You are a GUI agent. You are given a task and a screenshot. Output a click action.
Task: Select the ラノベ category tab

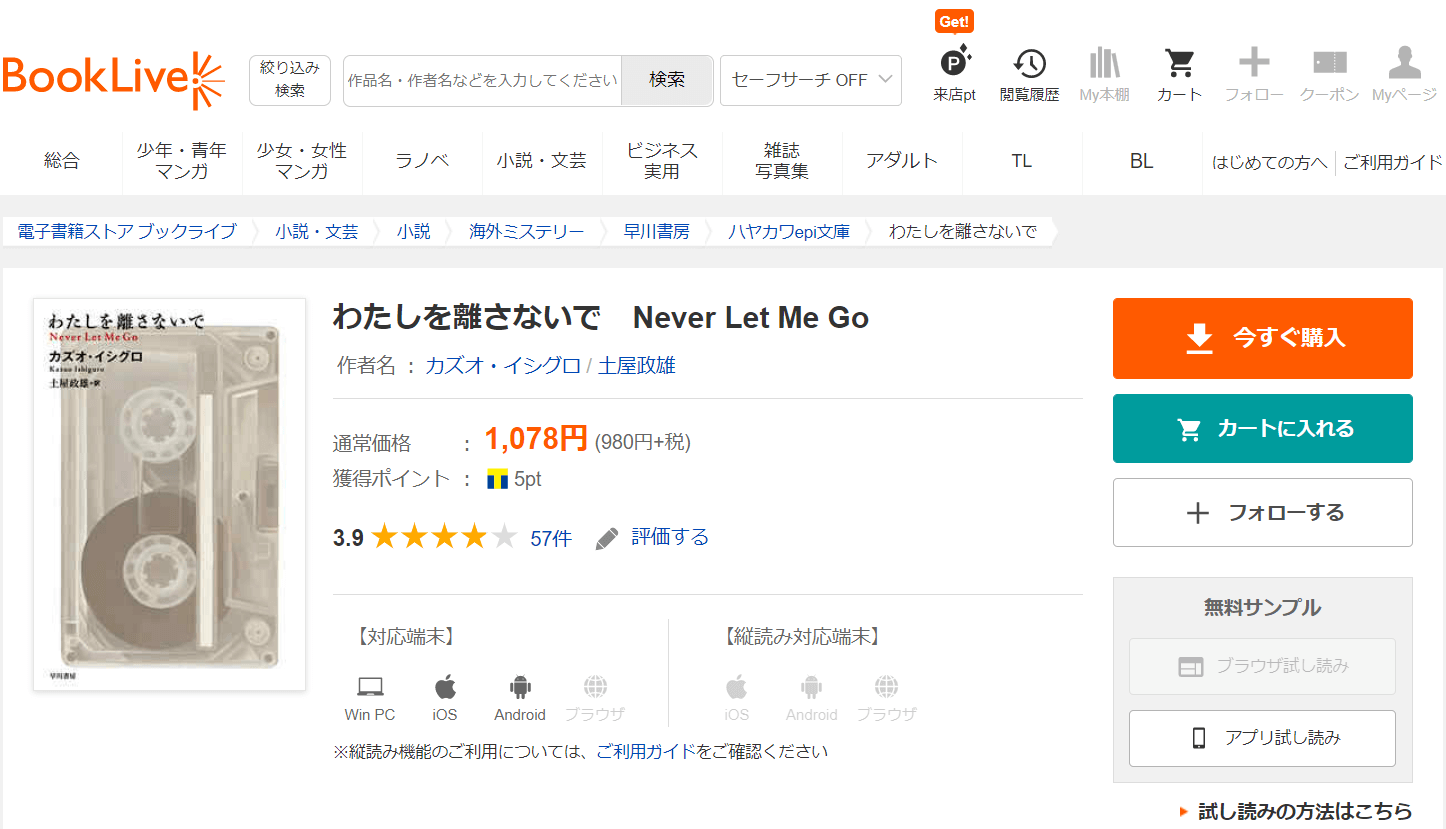pyautogui.click(x=422, y=161)
